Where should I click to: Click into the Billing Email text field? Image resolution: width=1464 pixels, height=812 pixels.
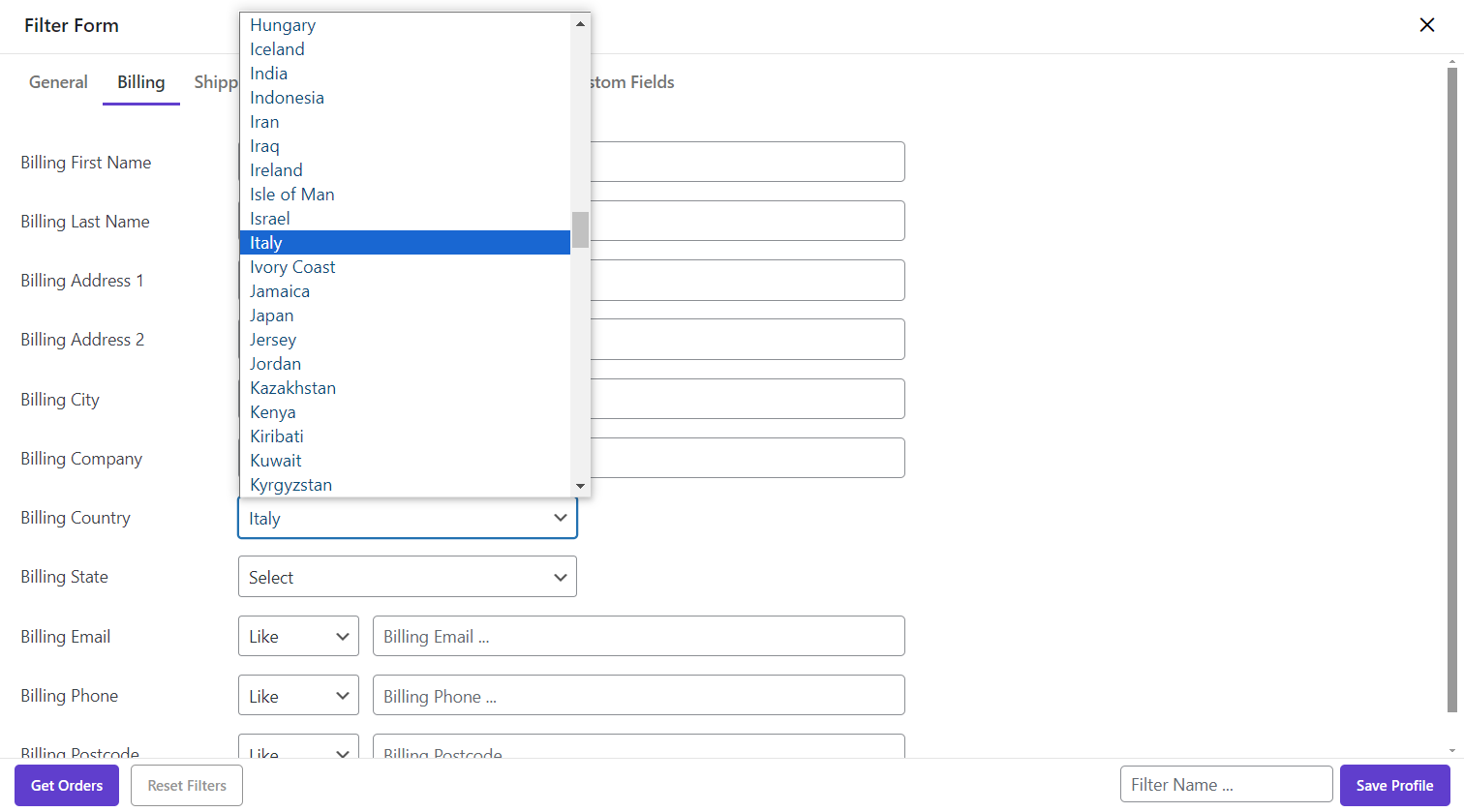tap(638, 637)
